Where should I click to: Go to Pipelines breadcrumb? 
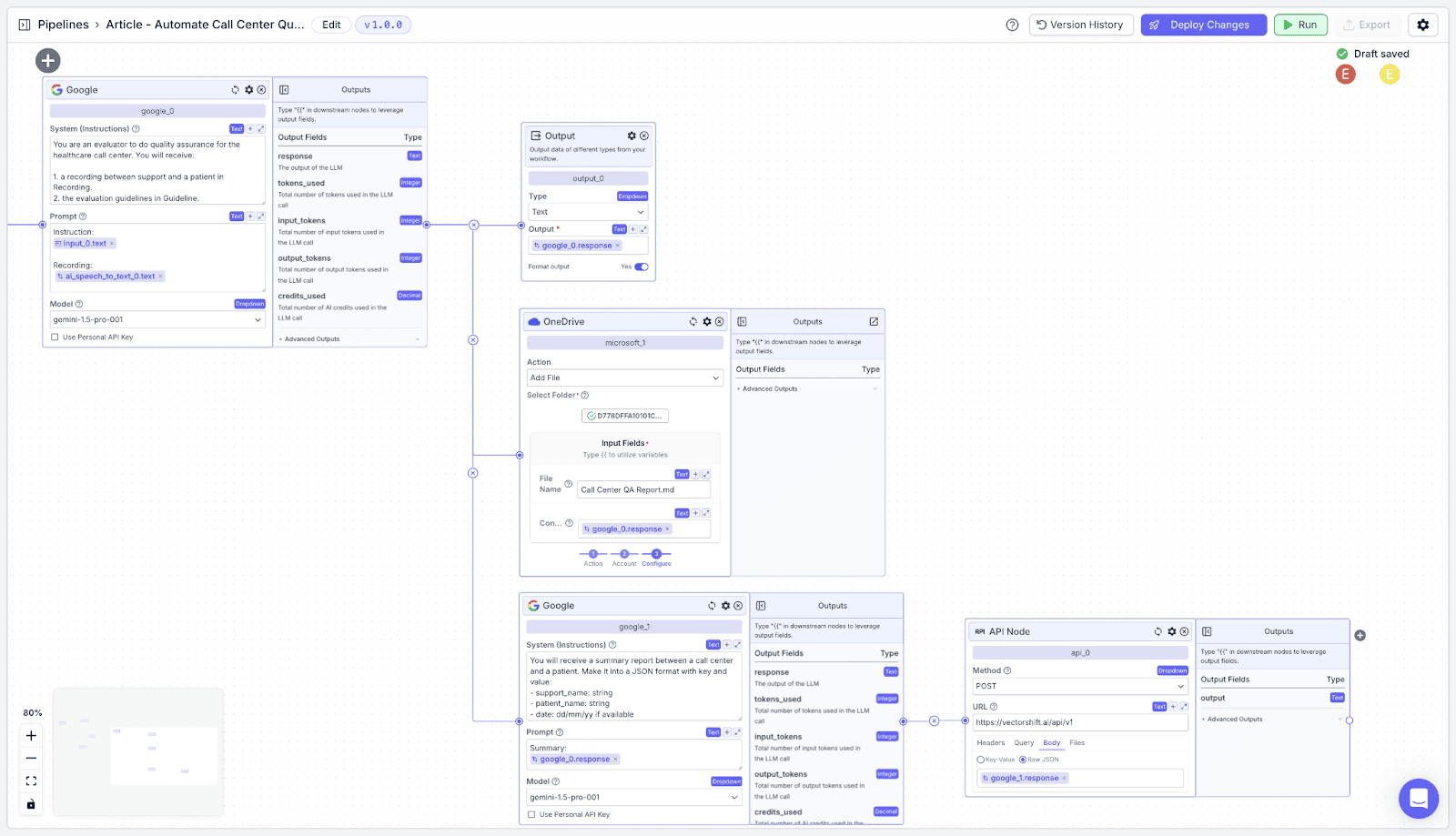tap(64, 25)
